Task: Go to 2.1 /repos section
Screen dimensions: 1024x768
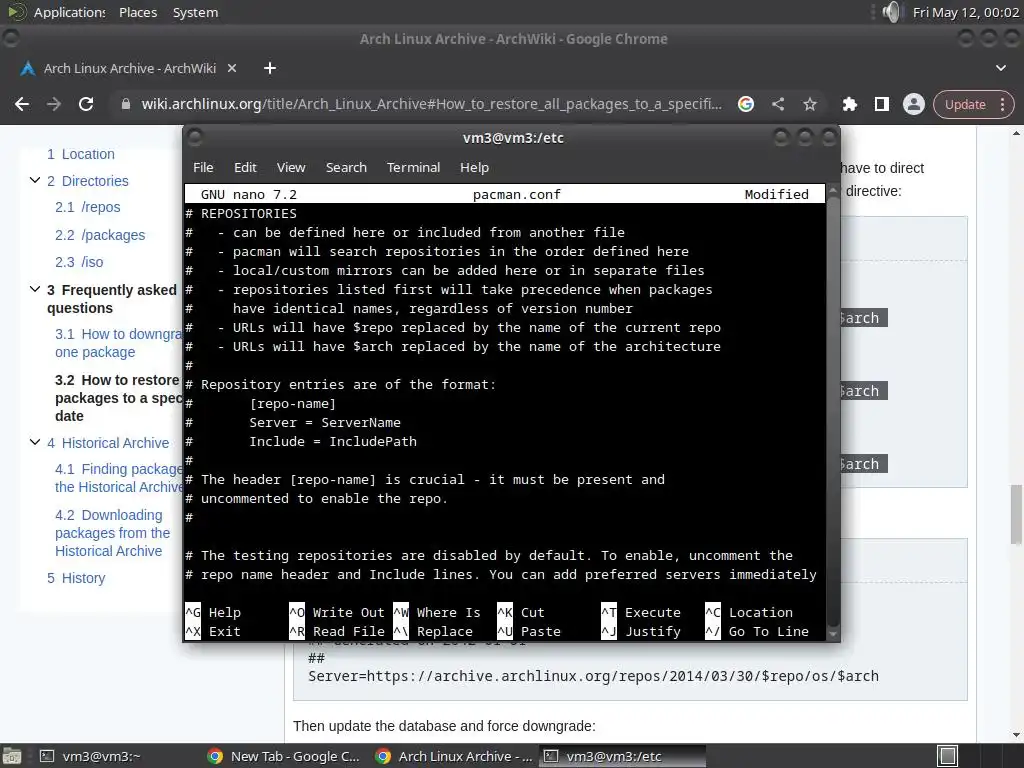Action: (x=88, y=207)
